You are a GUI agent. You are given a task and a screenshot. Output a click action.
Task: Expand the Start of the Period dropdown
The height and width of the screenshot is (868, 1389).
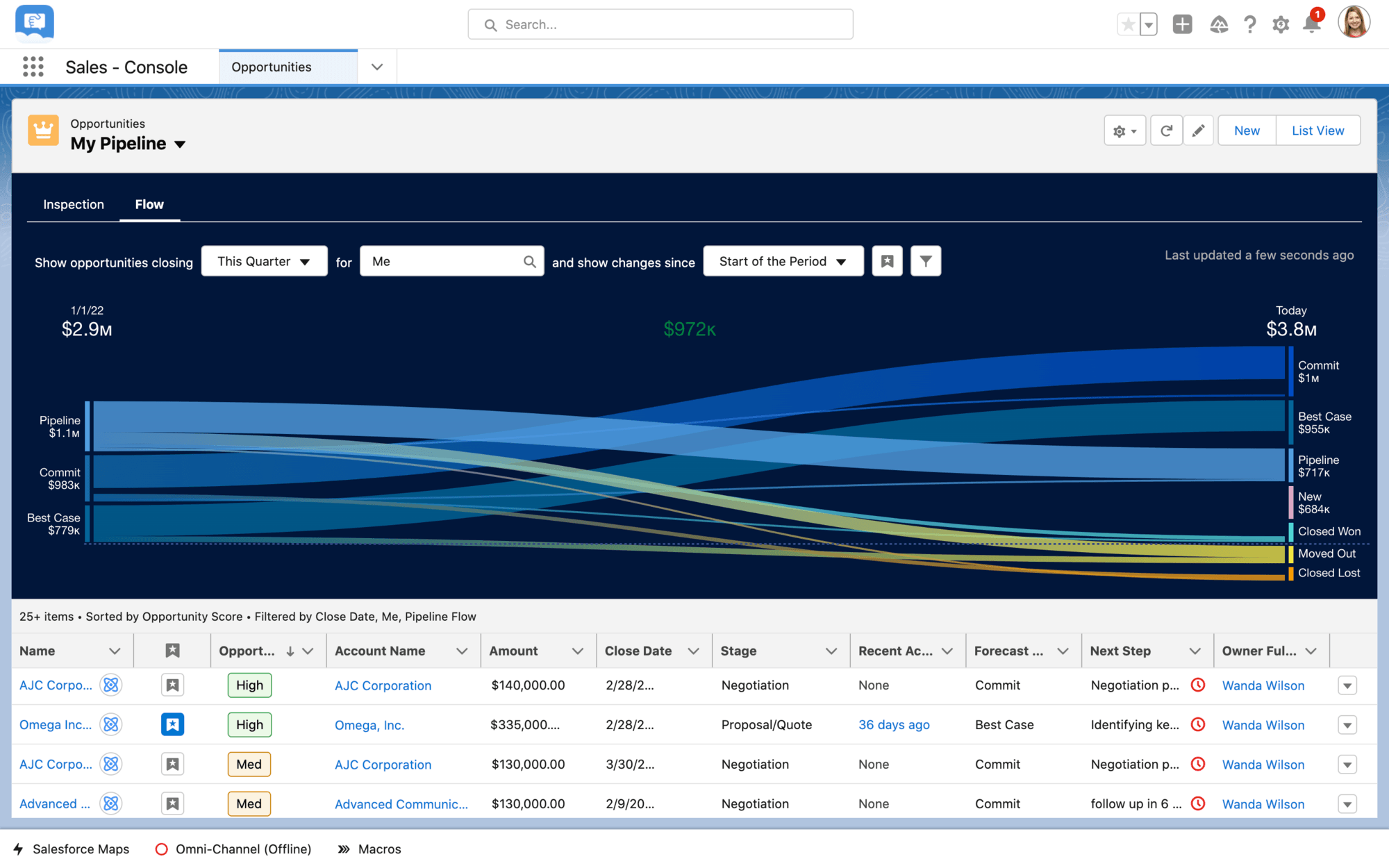[783, 261]
